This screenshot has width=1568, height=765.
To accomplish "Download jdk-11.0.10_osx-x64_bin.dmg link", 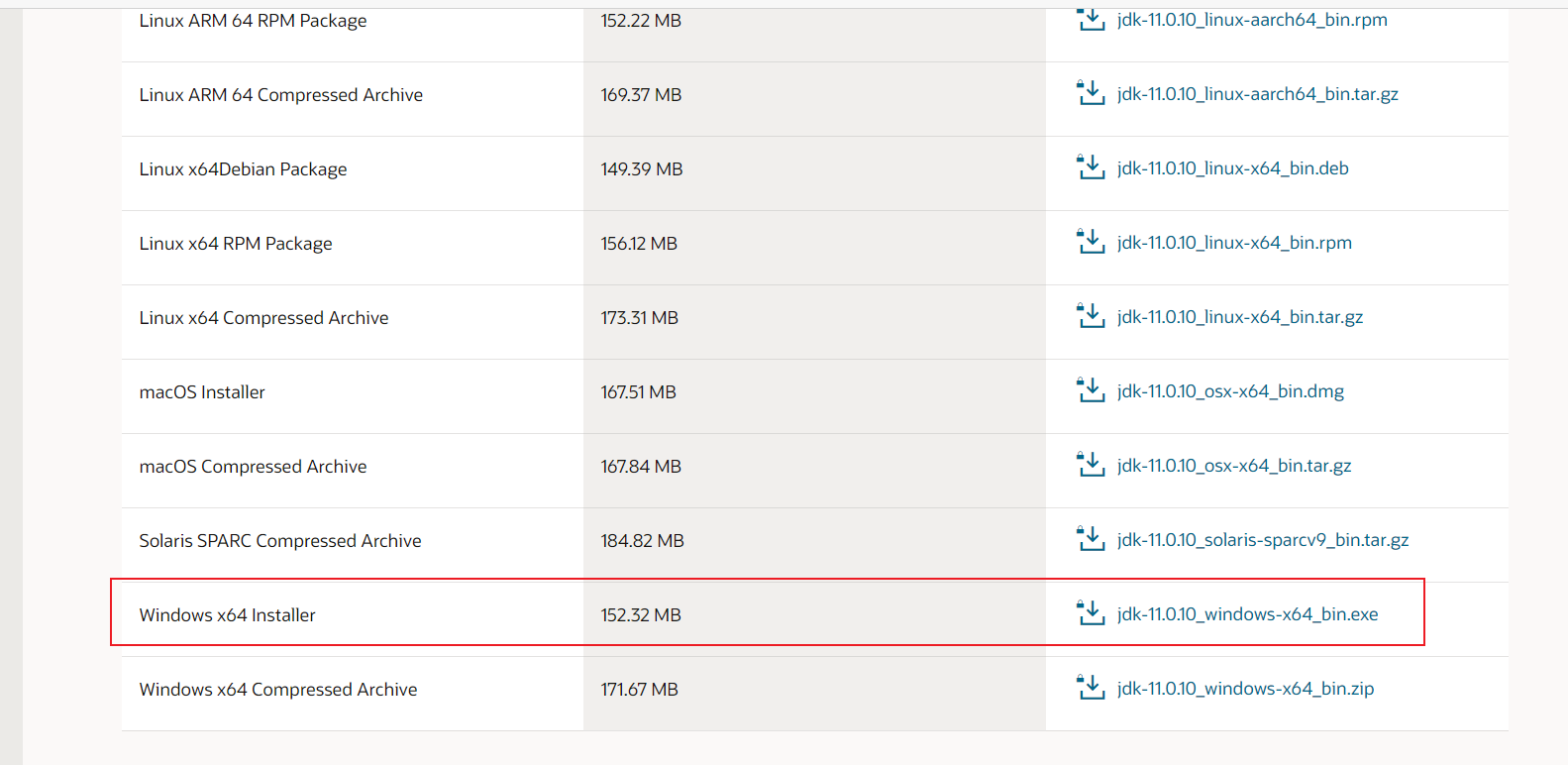I will click(x=1231, y=391).
